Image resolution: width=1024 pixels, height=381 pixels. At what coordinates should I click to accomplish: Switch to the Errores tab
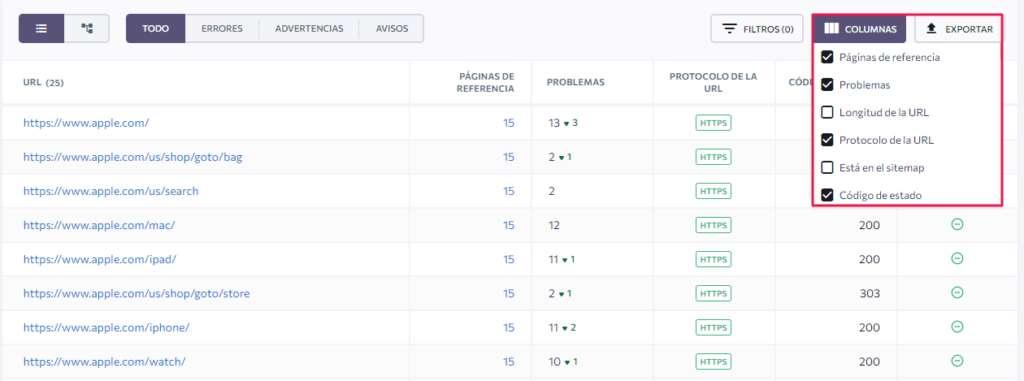point(222,29)
